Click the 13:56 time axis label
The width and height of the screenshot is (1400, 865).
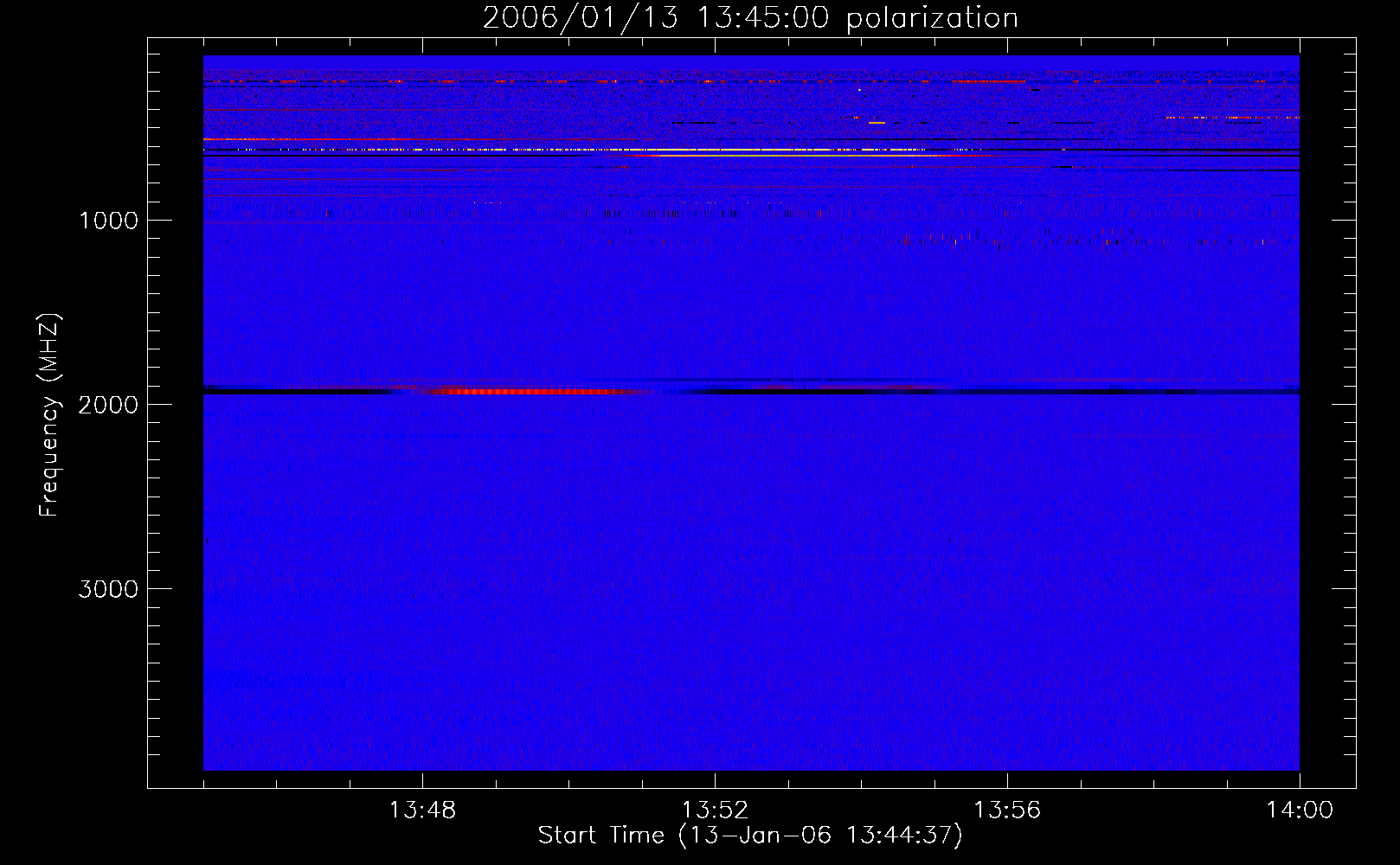[x=1007, y=811]
